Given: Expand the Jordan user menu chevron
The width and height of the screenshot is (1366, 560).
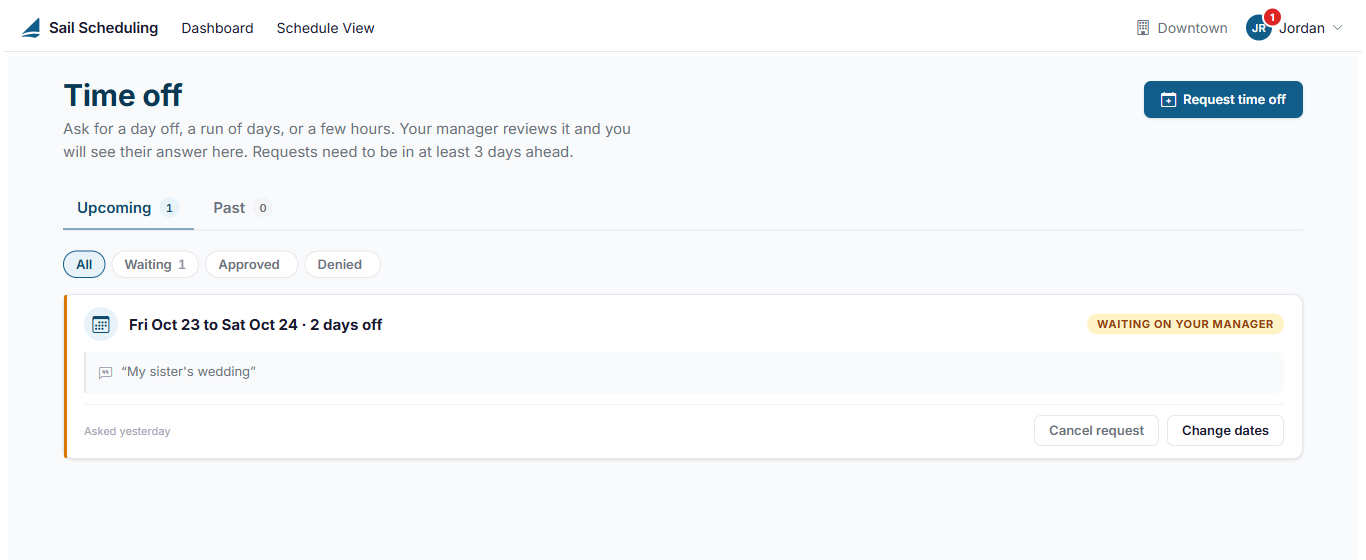Looking at the screenshot, I should (x=1337, y=28).
